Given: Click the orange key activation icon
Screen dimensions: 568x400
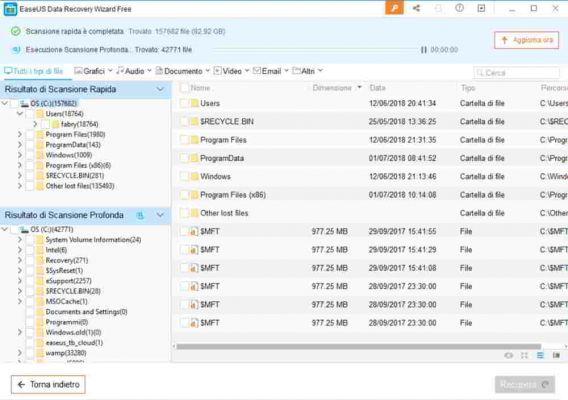Looking at the screenshot, I should pos(394,8).
